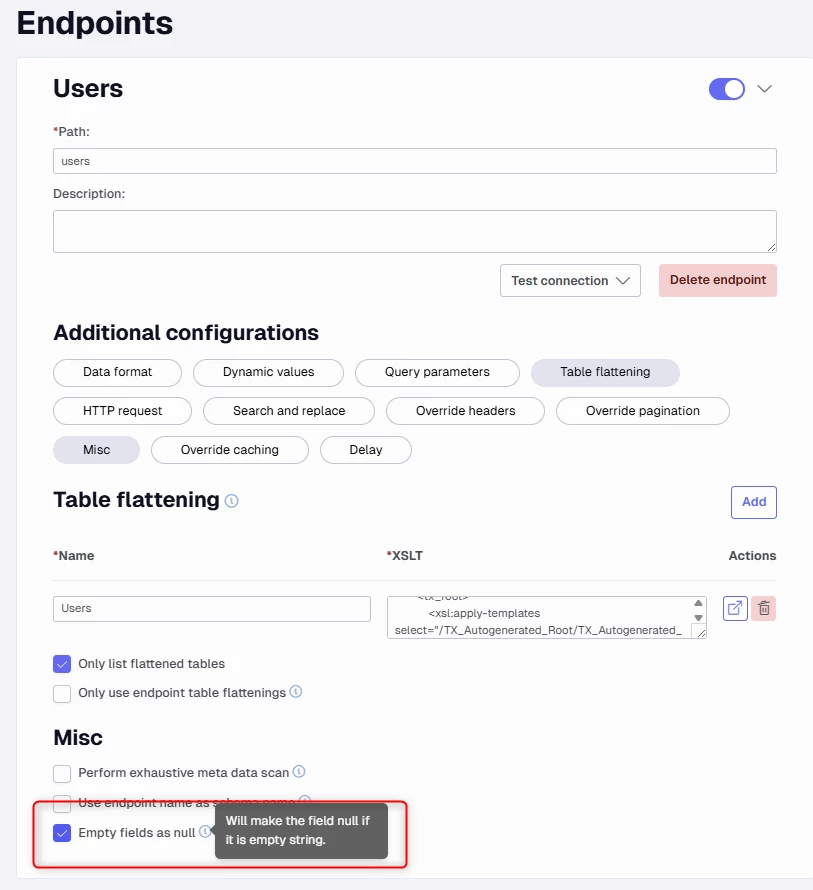Click info icon beside Empty fields as null
813x890 pixels.
[x=205, y=832]
